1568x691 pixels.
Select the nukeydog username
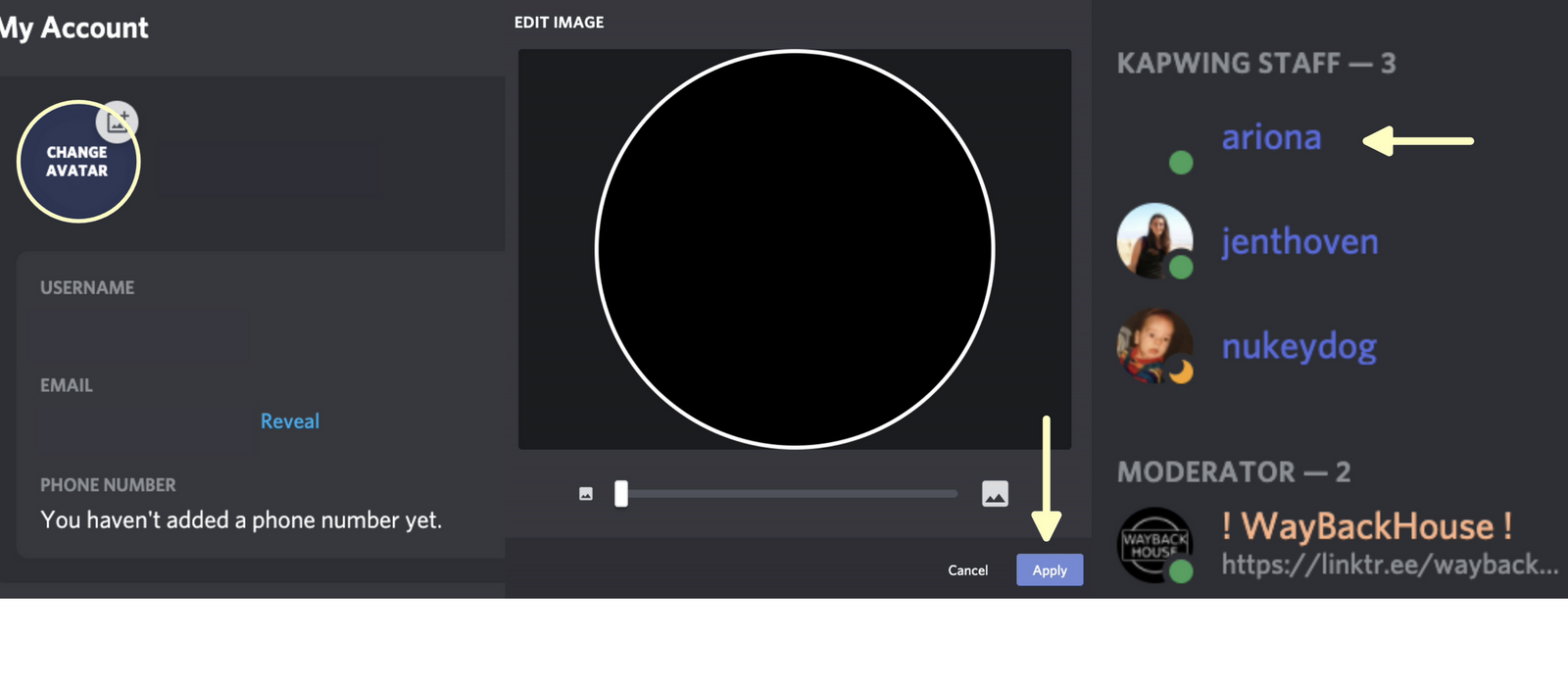pyautogui.click(x=1298, y=346)
